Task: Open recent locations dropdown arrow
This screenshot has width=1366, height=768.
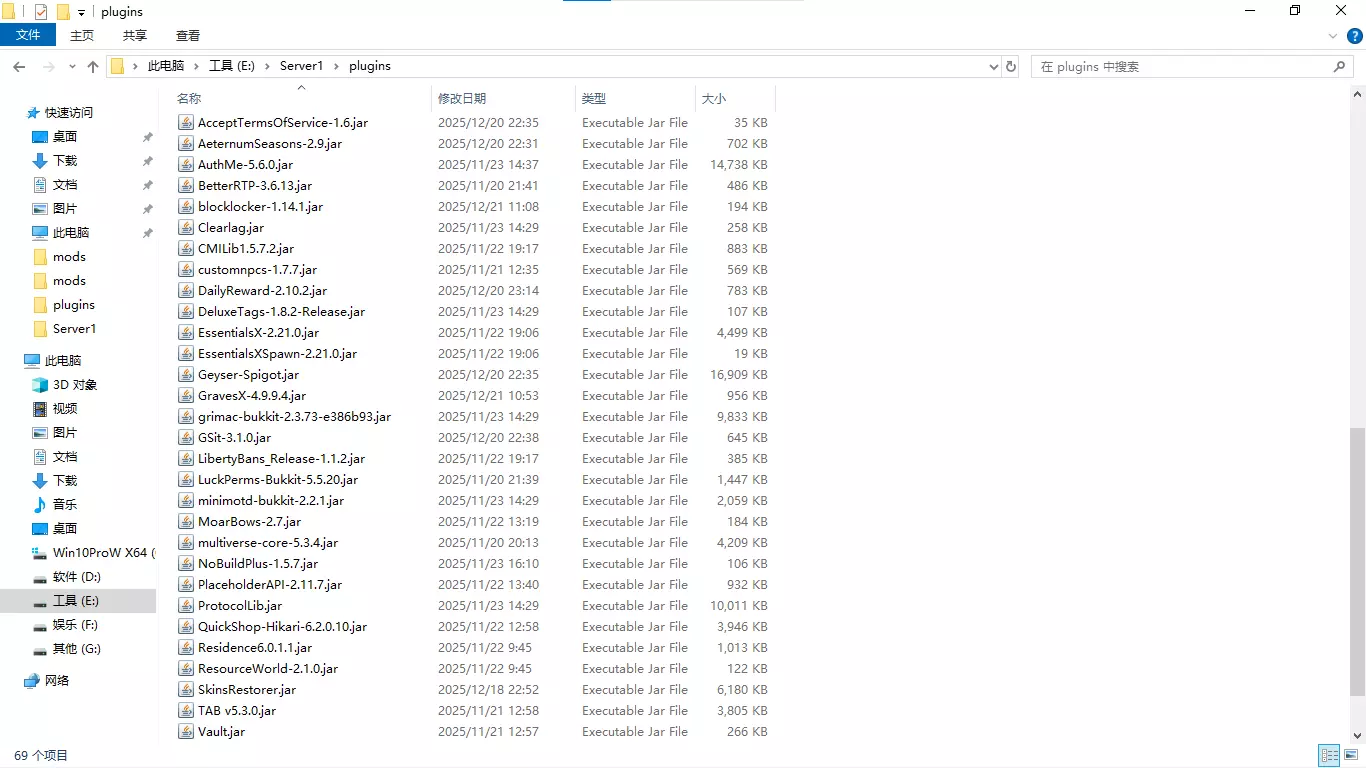Action: (x=72, y=67)
